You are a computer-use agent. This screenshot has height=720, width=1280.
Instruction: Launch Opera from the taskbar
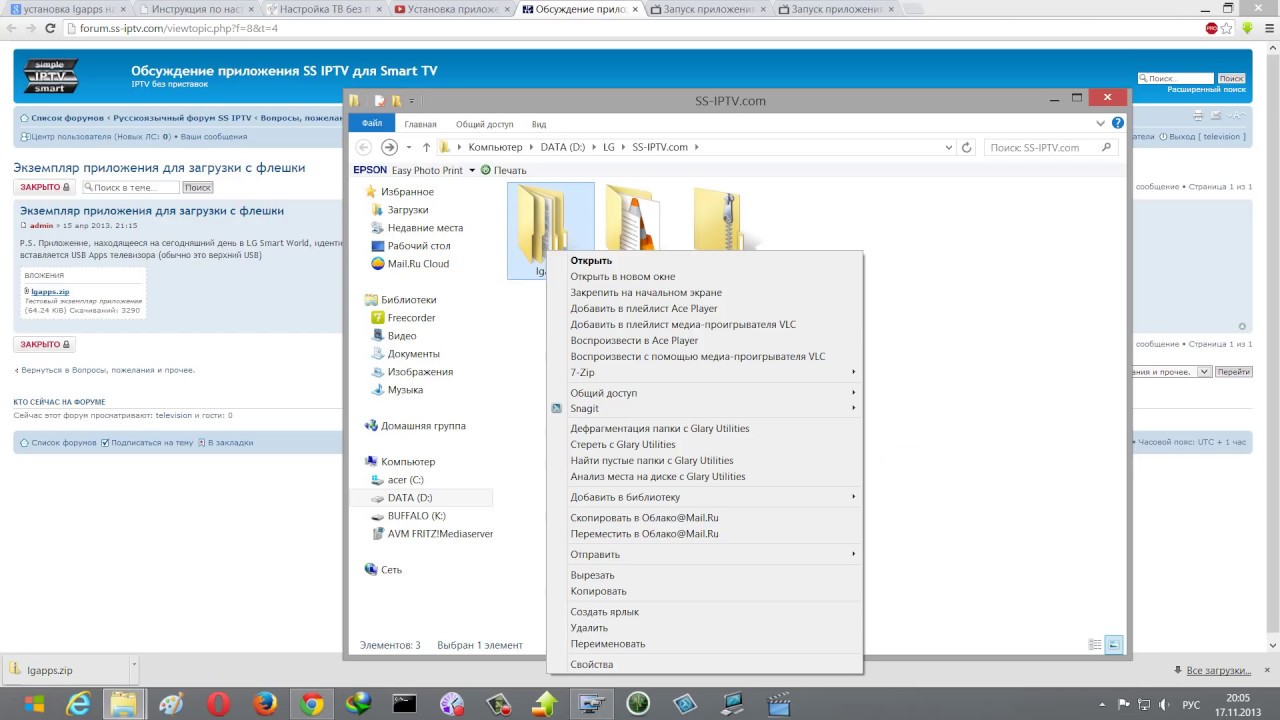click(218, 704)
